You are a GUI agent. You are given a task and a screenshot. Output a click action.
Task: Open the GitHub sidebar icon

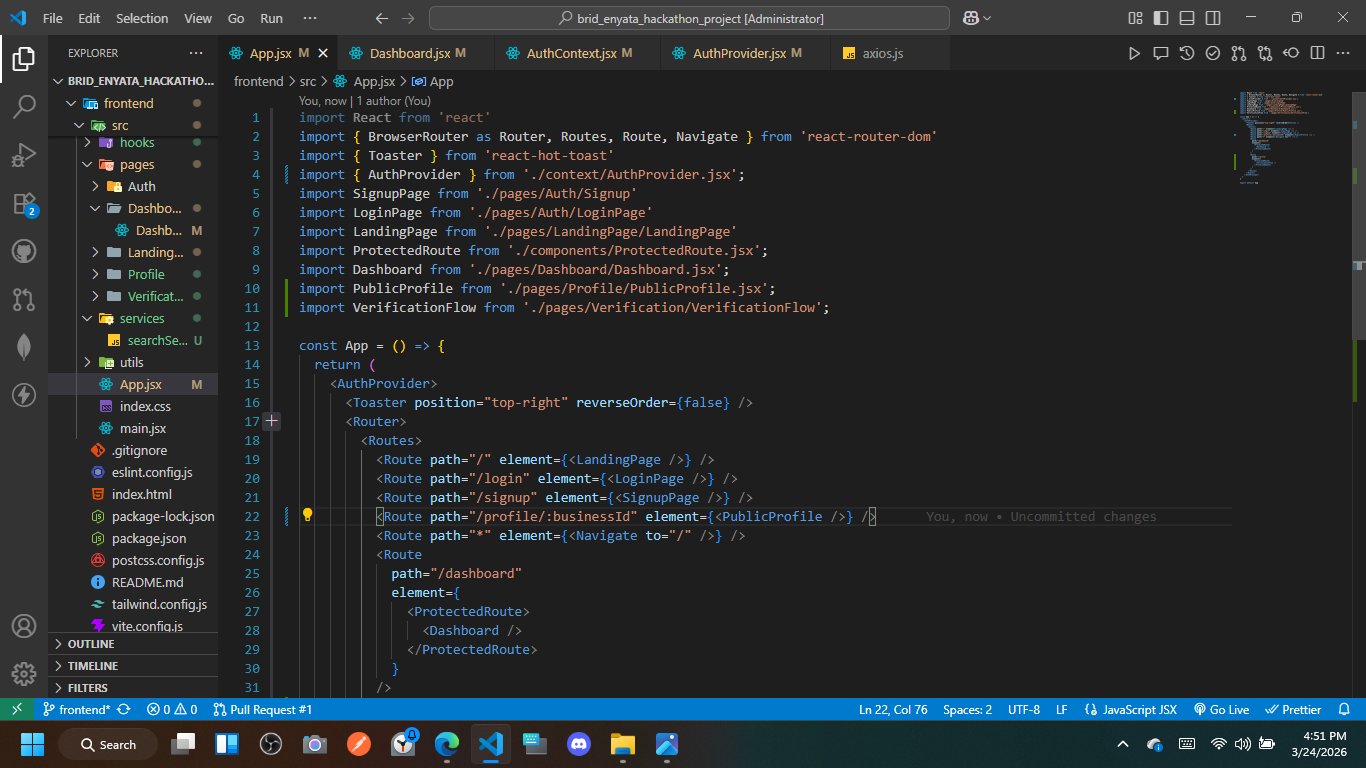[24, 251]
